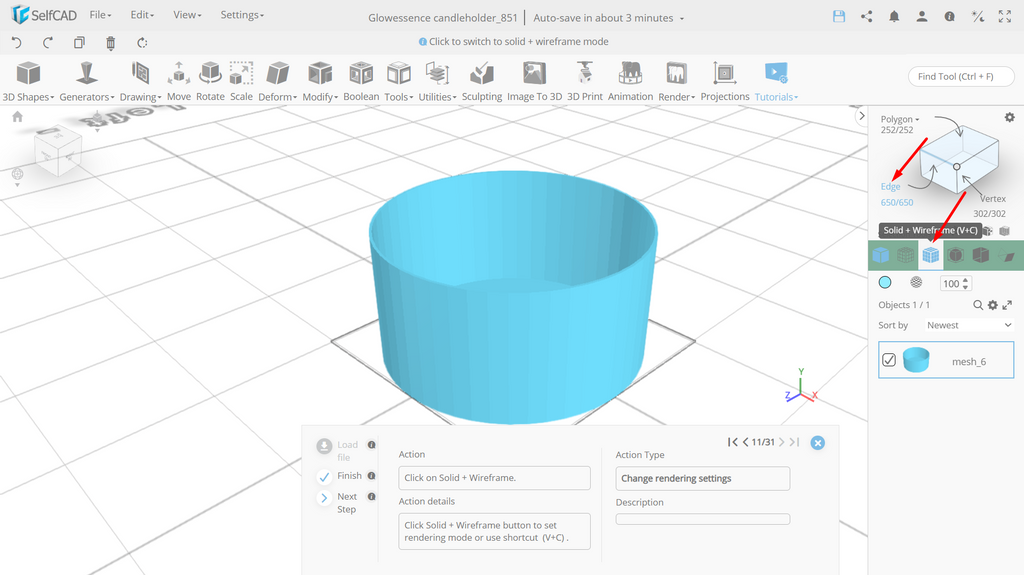Expand the 3D Shapes dropdown
Image resolution: width=1024 pixels, height=575 pixels.
(28, 97)
